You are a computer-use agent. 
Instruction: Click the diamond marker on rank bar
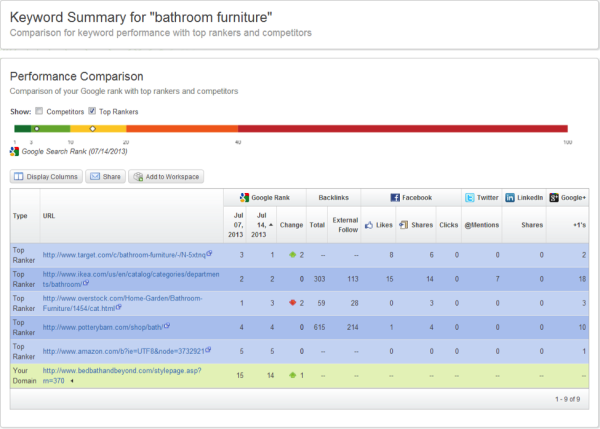93,129
